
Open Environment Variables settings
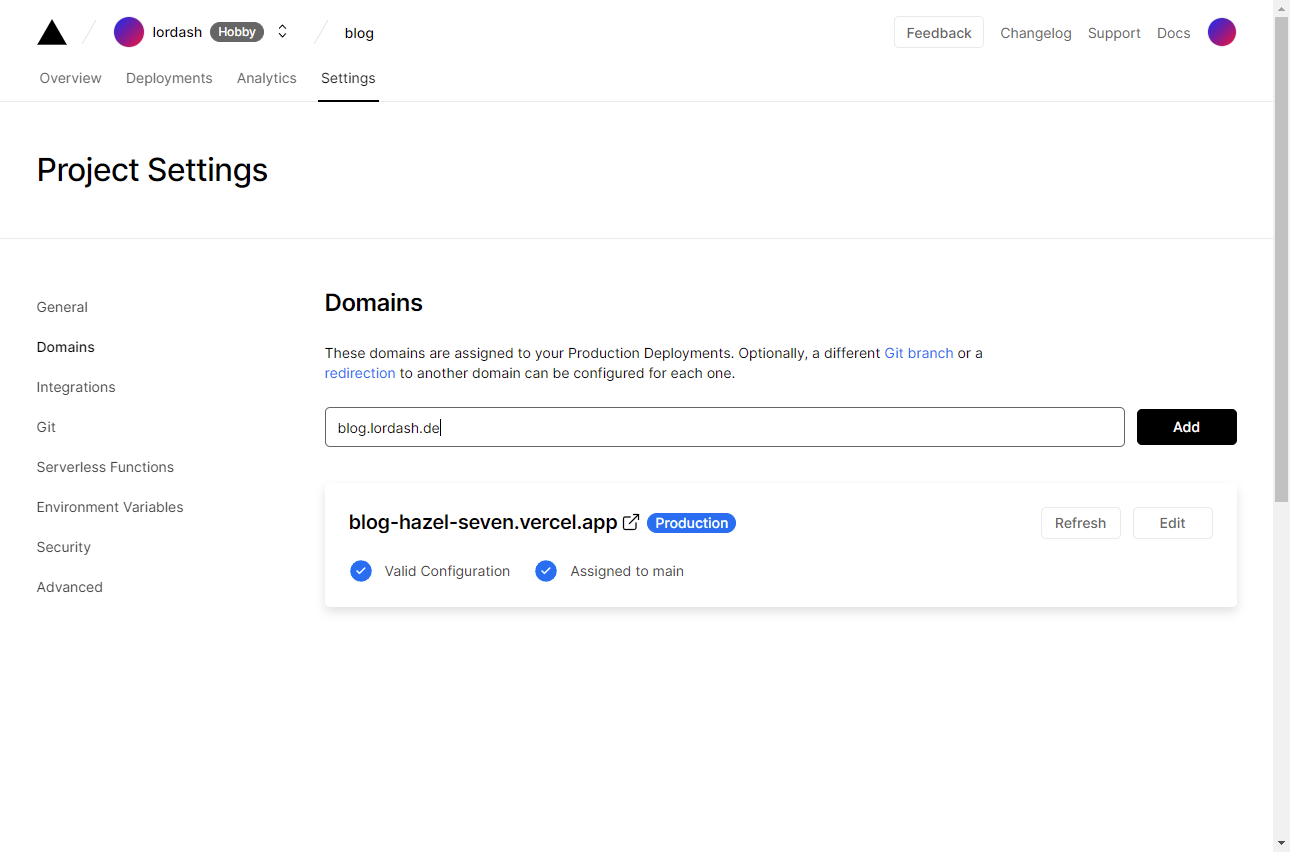point(110,507)
